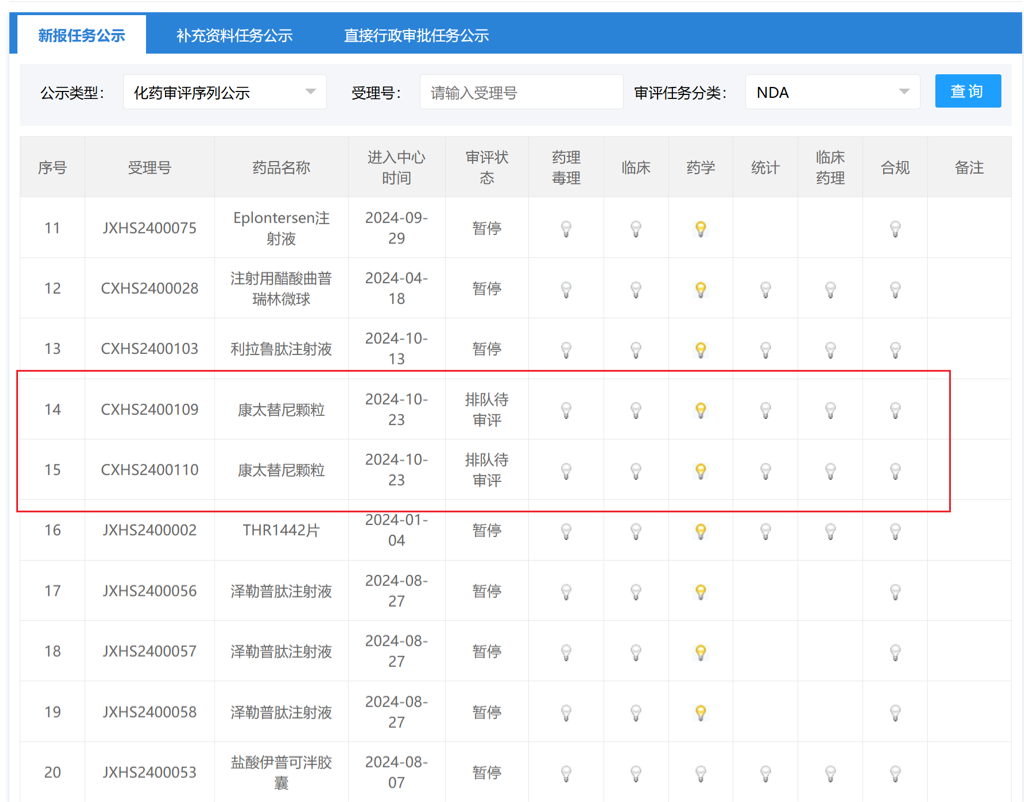
Task: Select acceptance number JXHS2400075
Action: coord(150,228)
